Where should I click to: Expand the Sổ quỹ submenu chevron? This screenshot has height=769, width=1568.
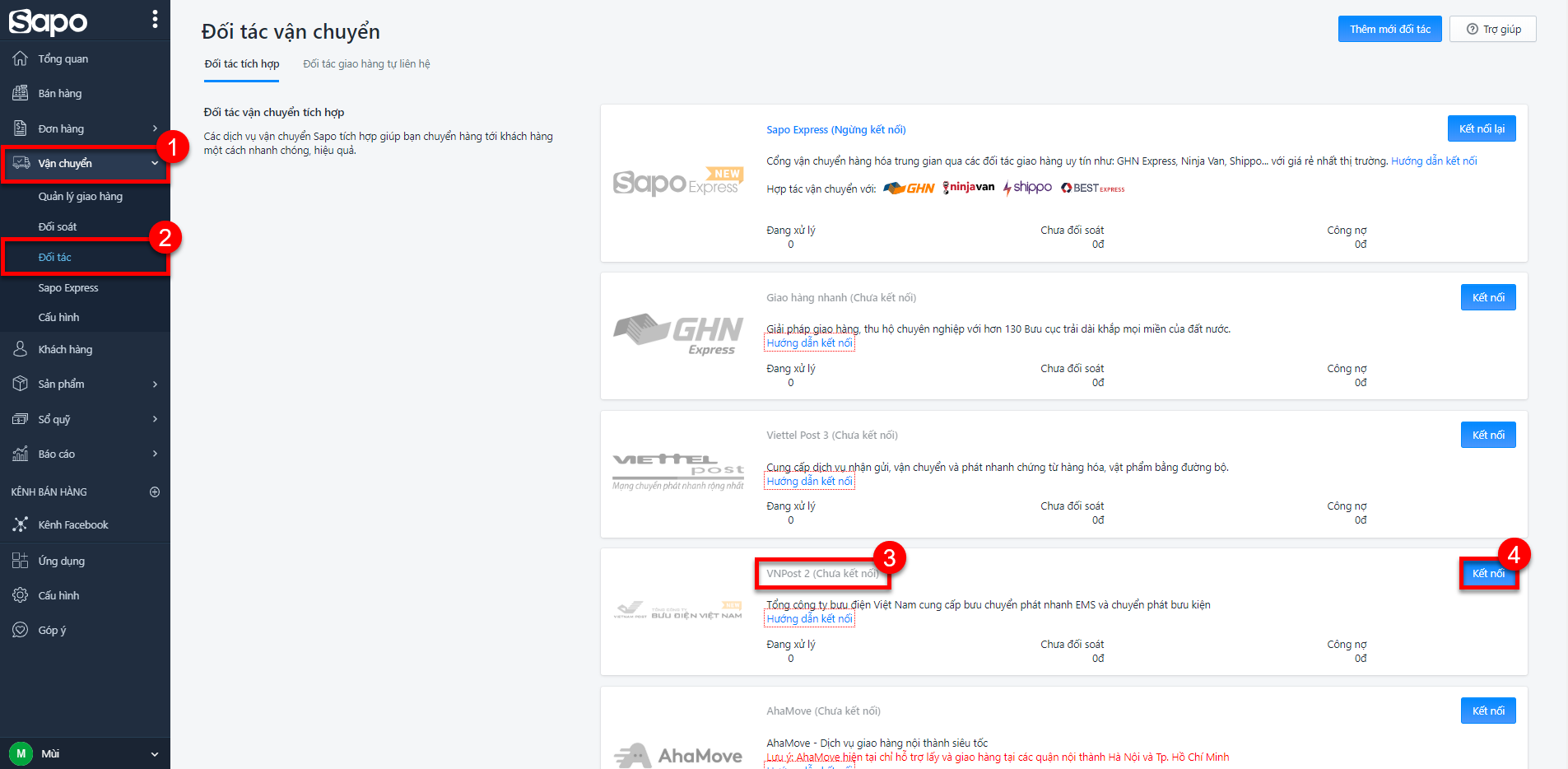point(155,419)
